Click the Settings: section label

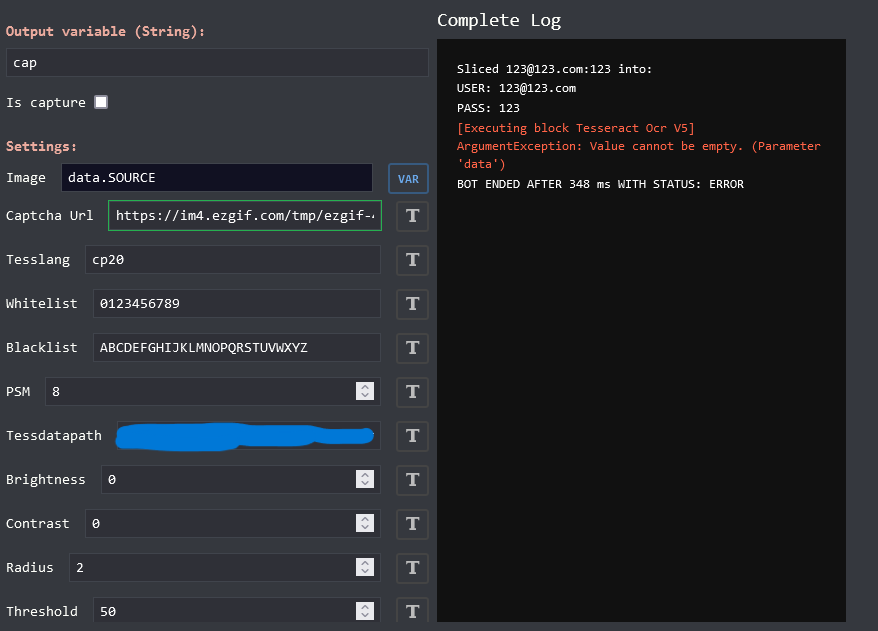41,146
